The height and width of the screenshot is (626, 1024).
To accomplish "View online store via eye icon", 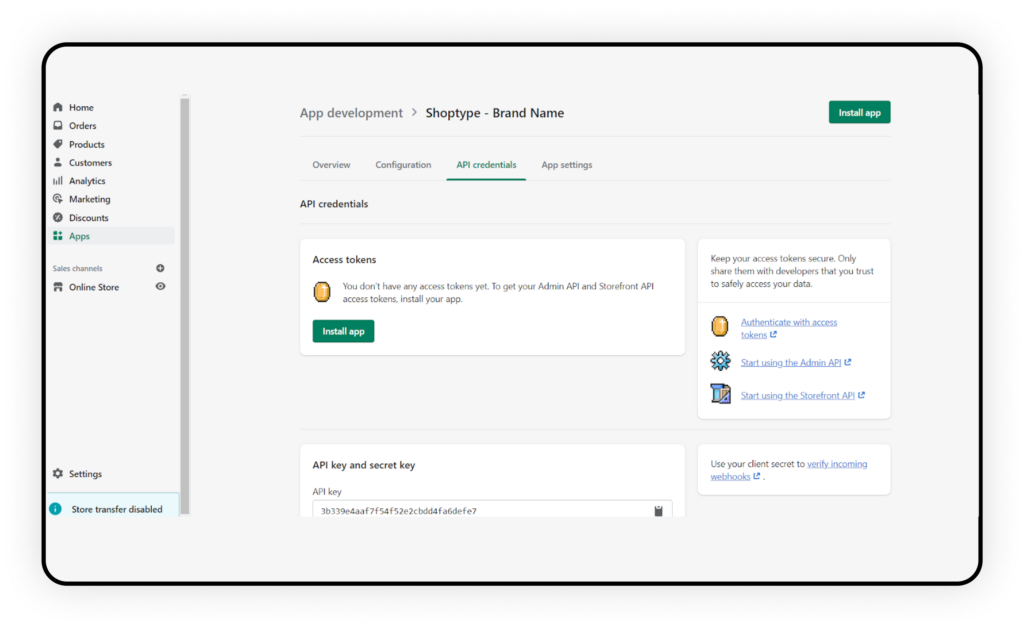I will [x=160, y=287].
